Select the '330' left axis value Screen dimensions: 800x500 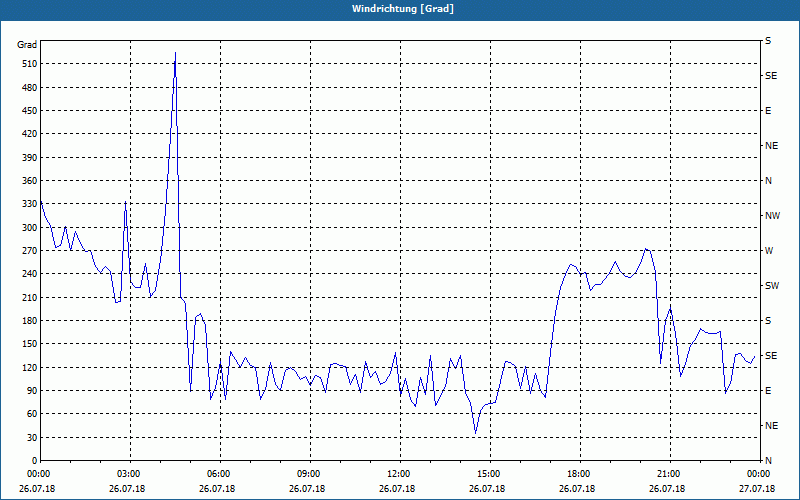click(30, 204)
